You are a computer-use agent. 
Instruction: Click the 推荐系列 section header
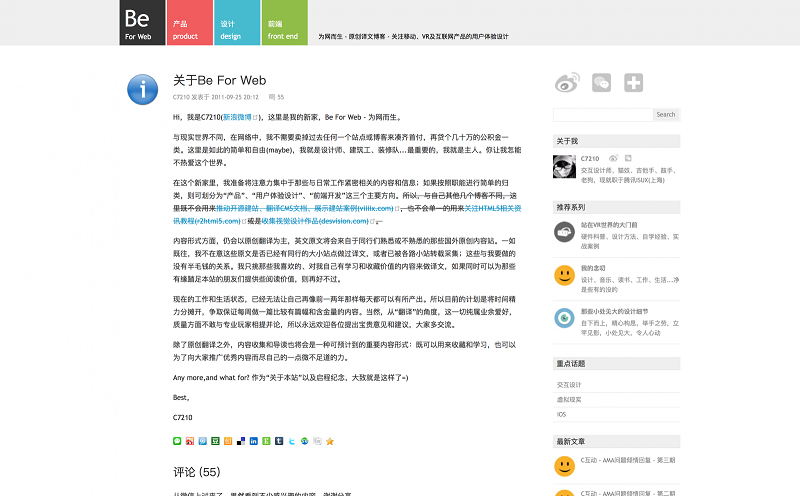point(616,207)
